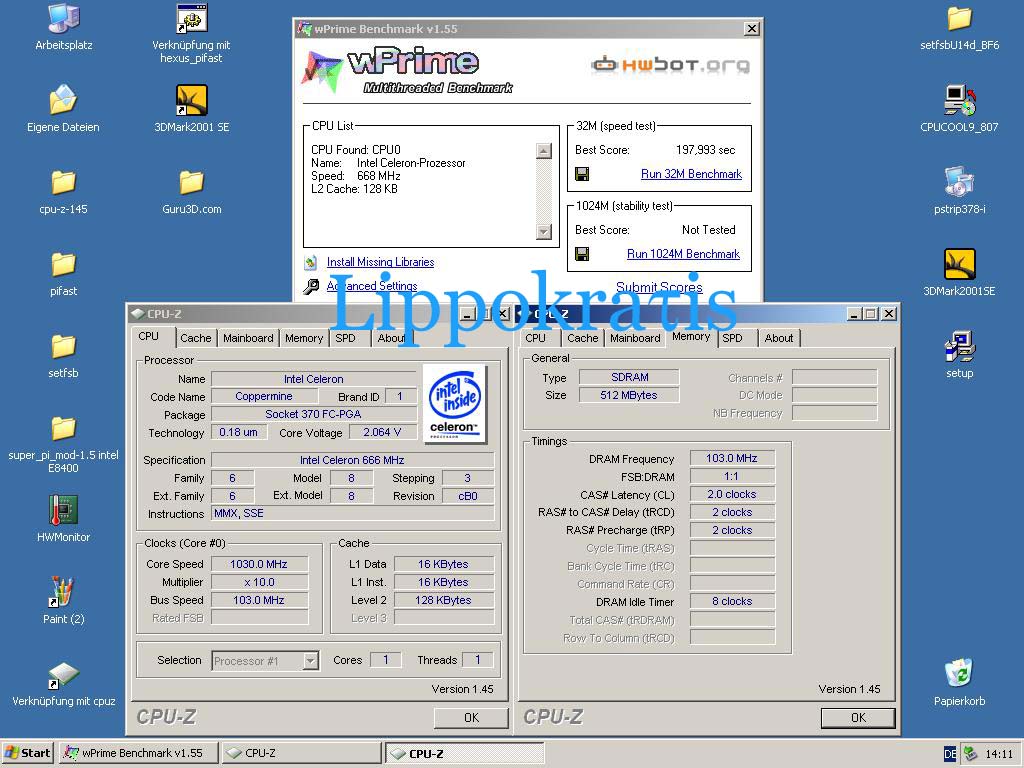The height and width of the screenshot is (768, 1024).
Task: Switch to wPrime Benchmark taskbar button
Action: 138,753
